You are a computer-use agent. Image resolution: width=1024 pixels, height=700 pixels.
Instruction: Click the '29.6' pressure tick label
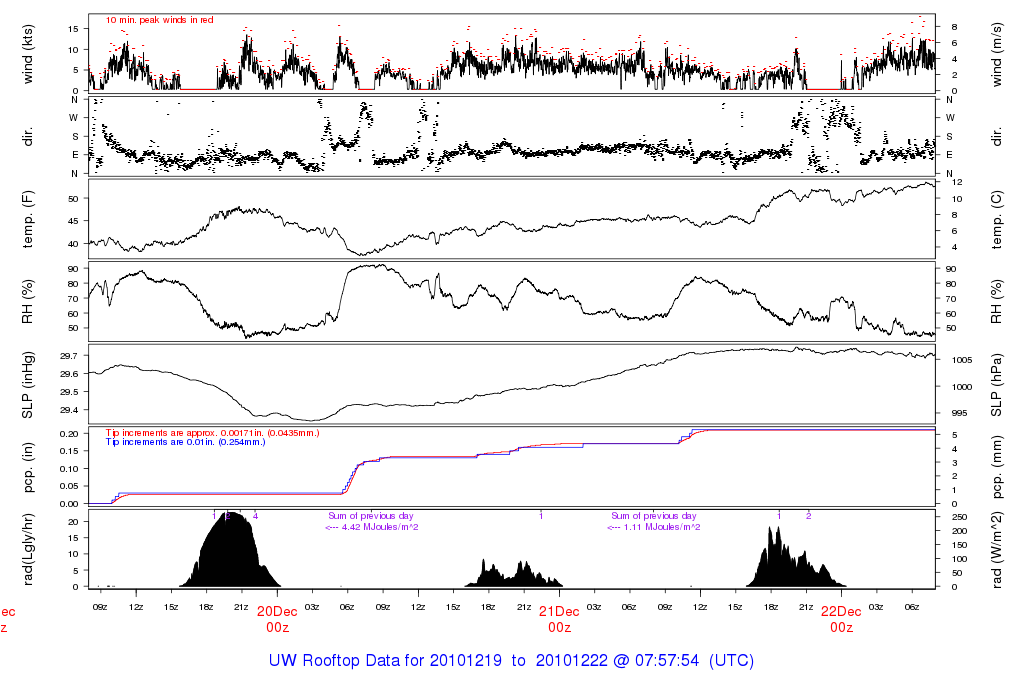69,374
